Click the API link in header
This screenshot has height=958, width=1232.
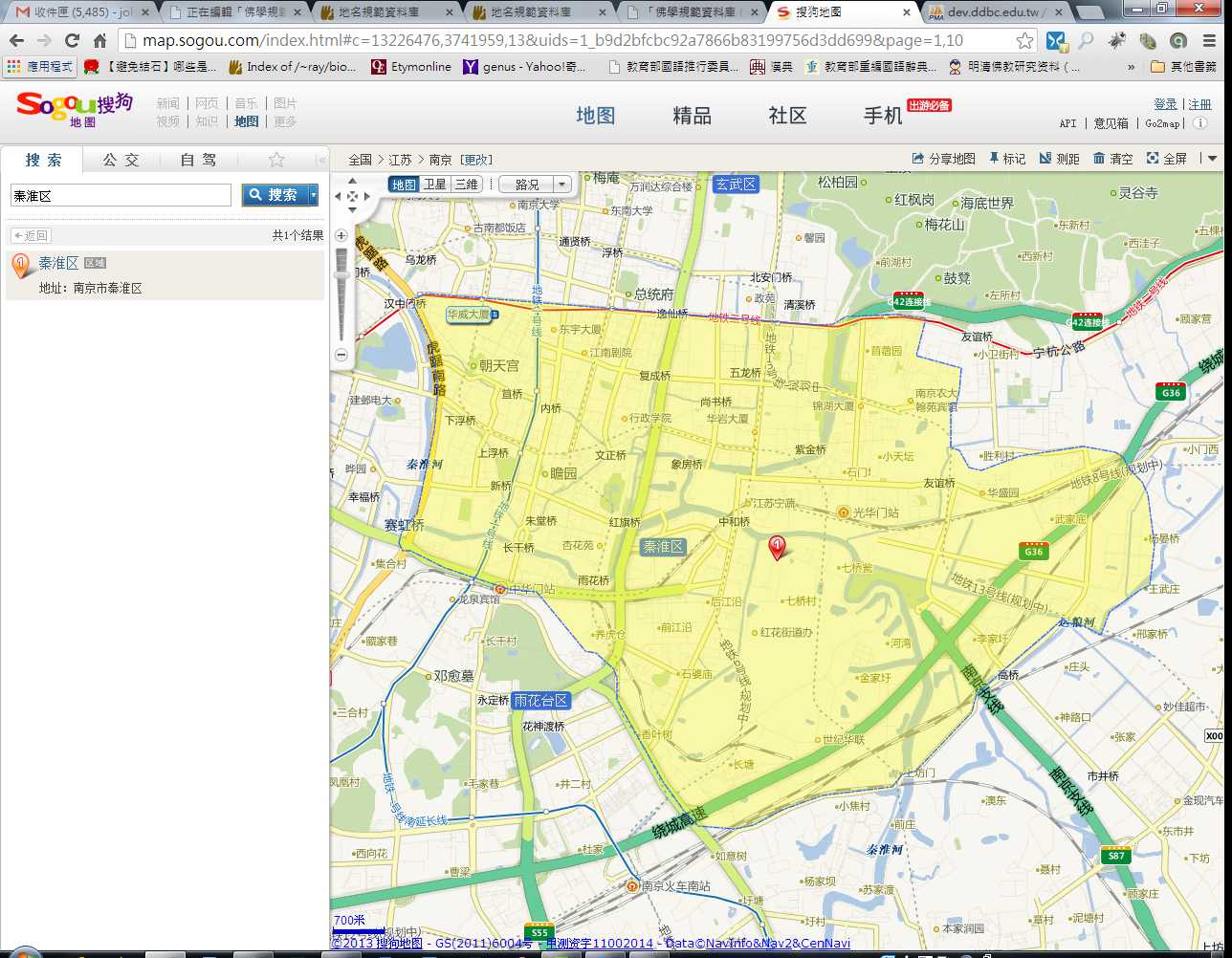(1068, 123)
